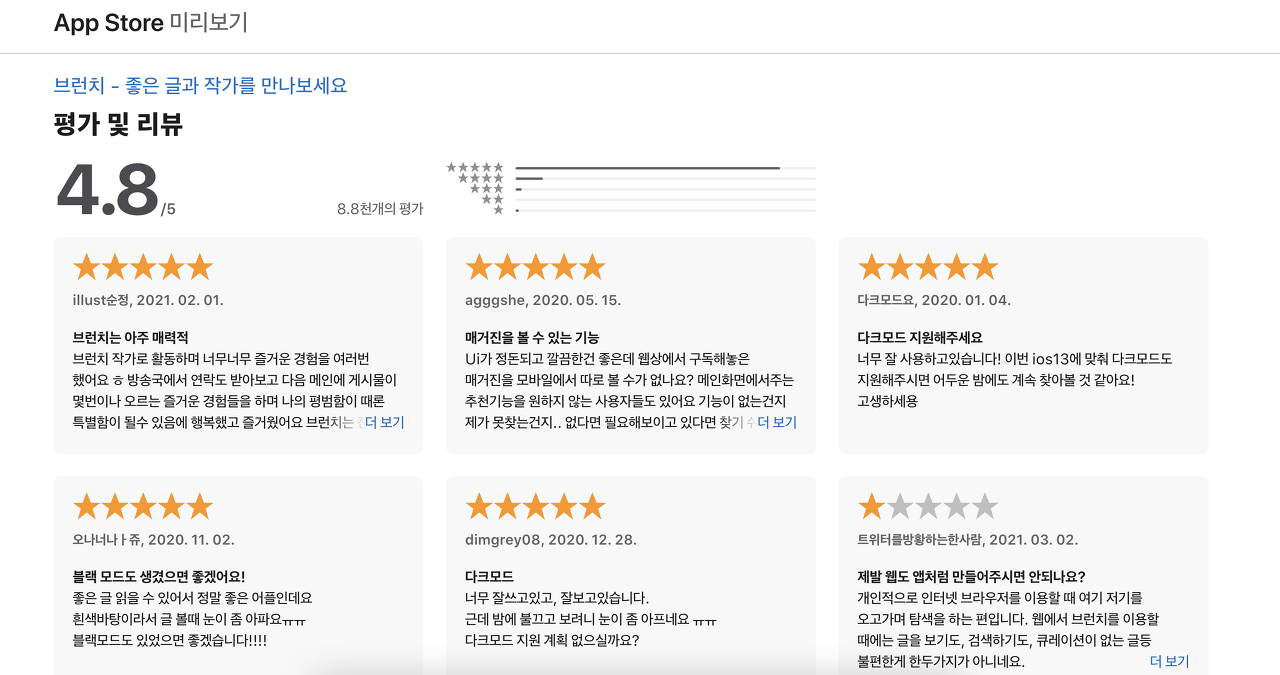Click author line illust순정, 2021. 02. 01.

coord(148,300)
